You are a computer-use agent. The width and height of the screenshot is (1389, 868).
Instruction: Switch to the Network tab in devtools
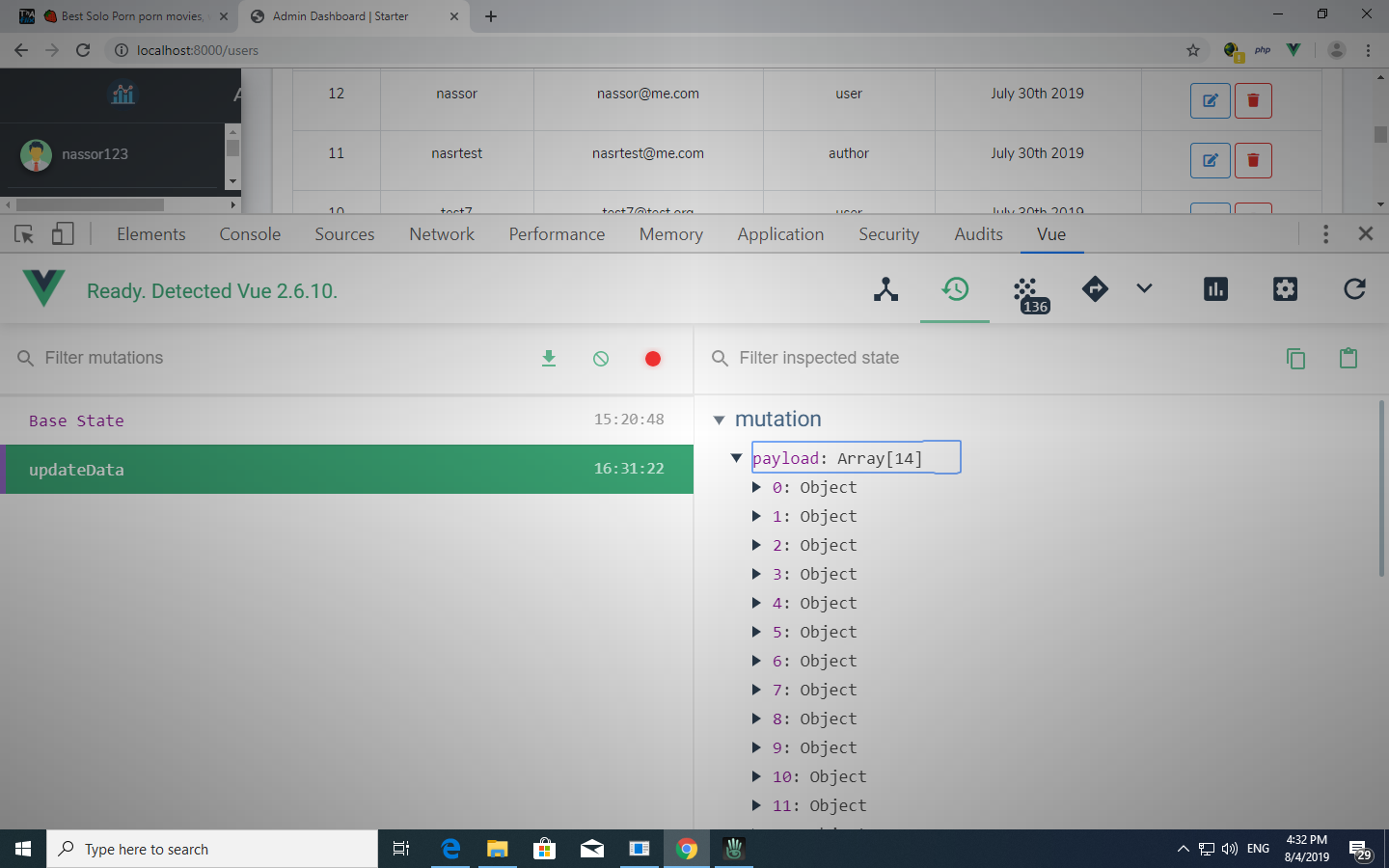coord(441,233)
